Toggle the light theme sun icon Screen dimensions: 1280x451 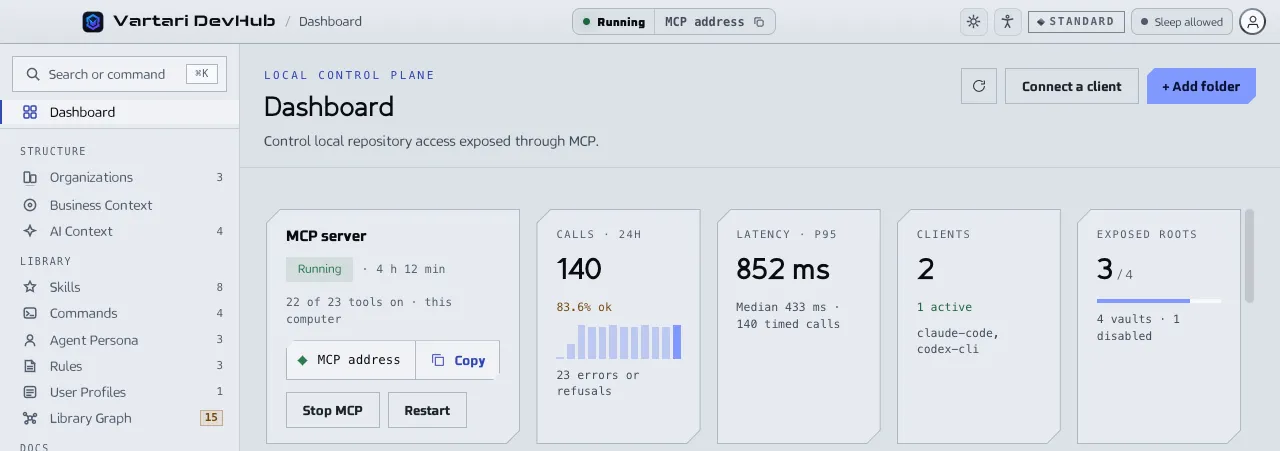point(973,22)
